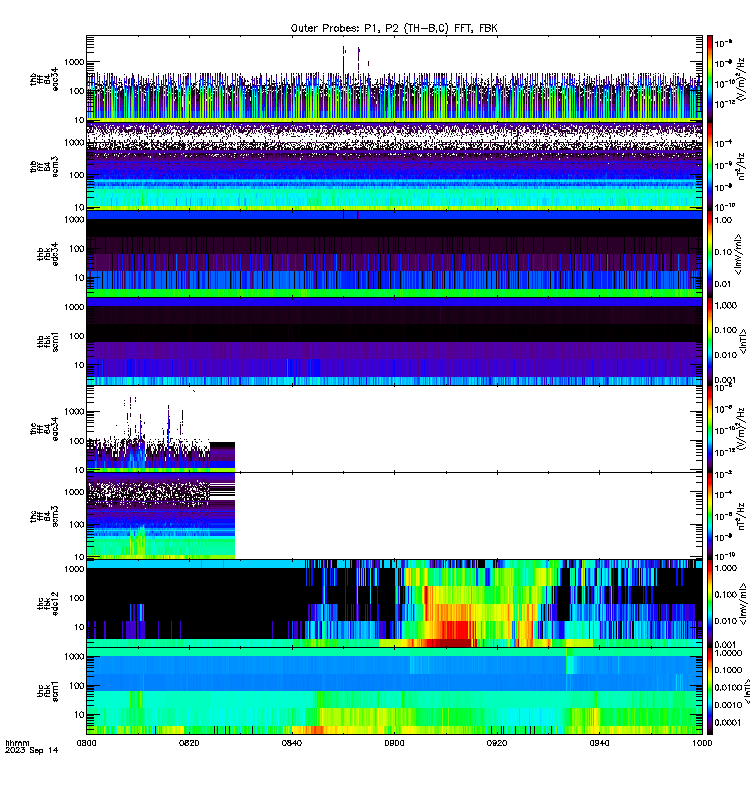Click the 'thb fbk scm1' panel label
Viewport: 750px width, 800px height.
point(48,341)
